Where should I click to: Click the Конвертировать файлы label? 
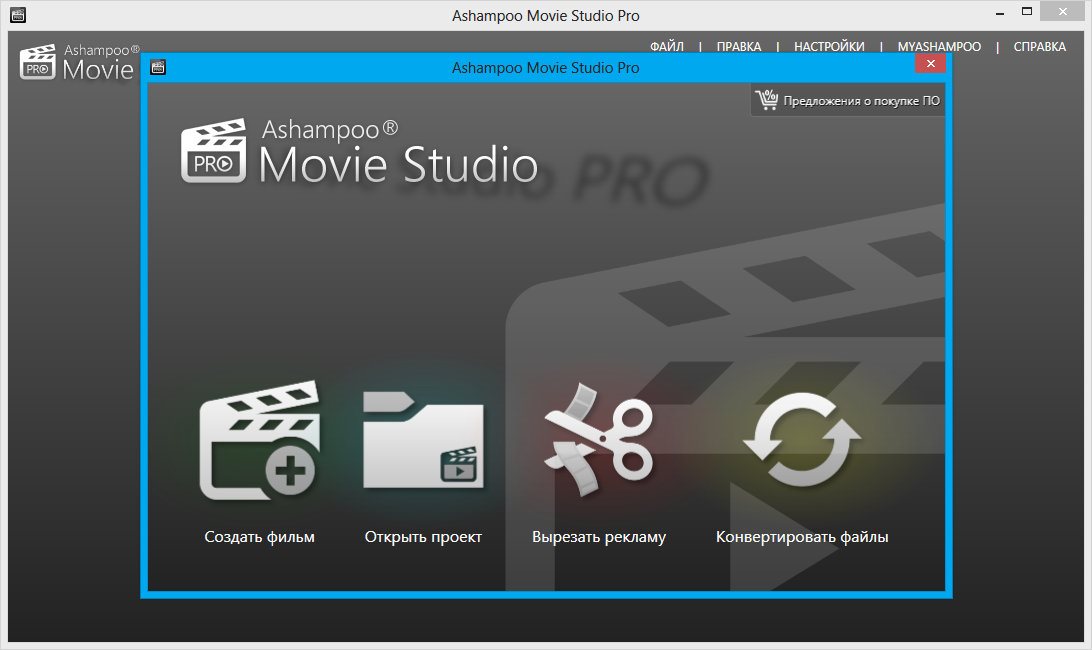[802, 537]
